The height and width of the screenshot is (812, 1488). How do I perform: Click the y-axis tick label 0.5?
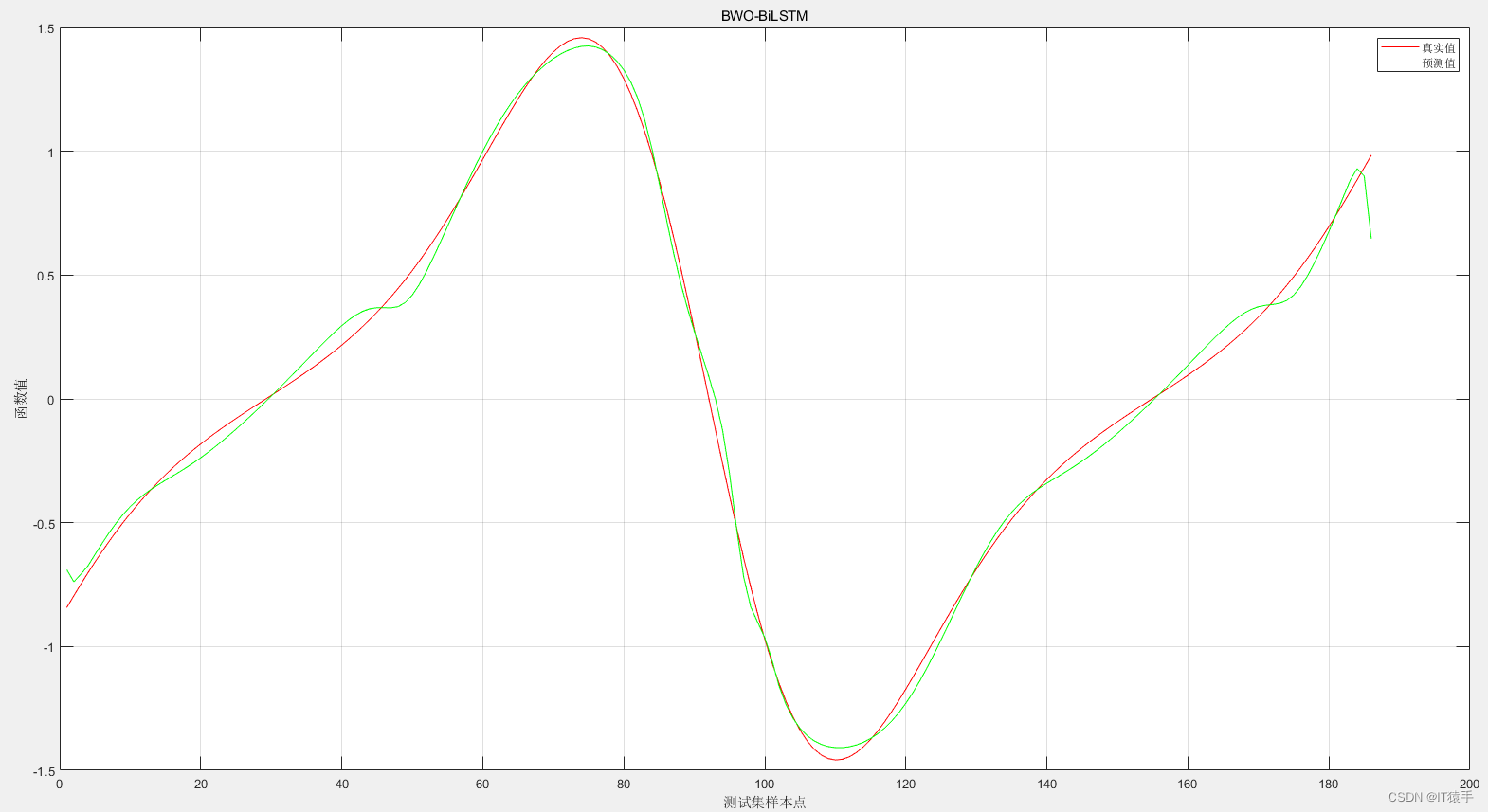45,276
